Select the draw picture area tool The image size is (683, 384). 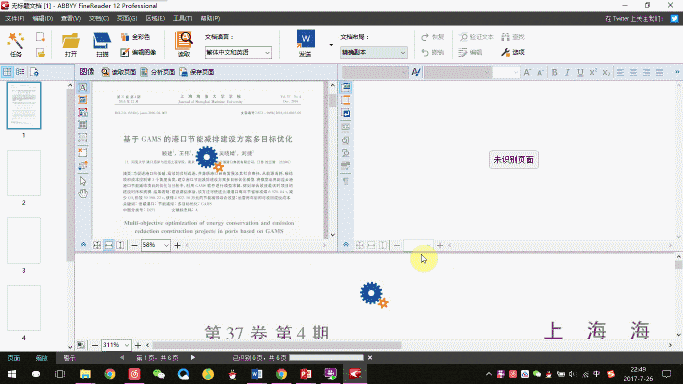pyautogui.click(x=83, y=100)
